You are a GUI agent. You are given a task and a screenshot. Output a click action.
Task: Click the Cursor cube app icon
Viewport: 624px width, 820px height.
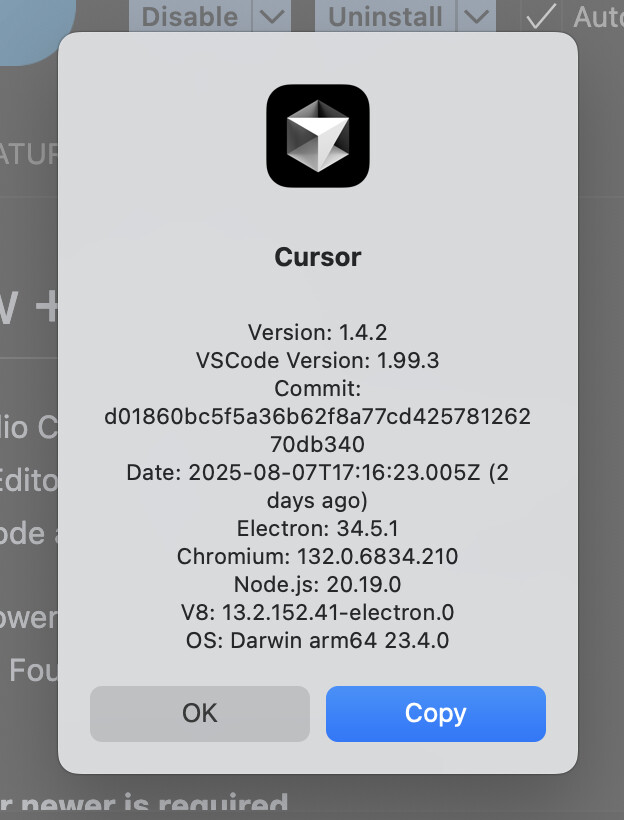click(317, 136)
